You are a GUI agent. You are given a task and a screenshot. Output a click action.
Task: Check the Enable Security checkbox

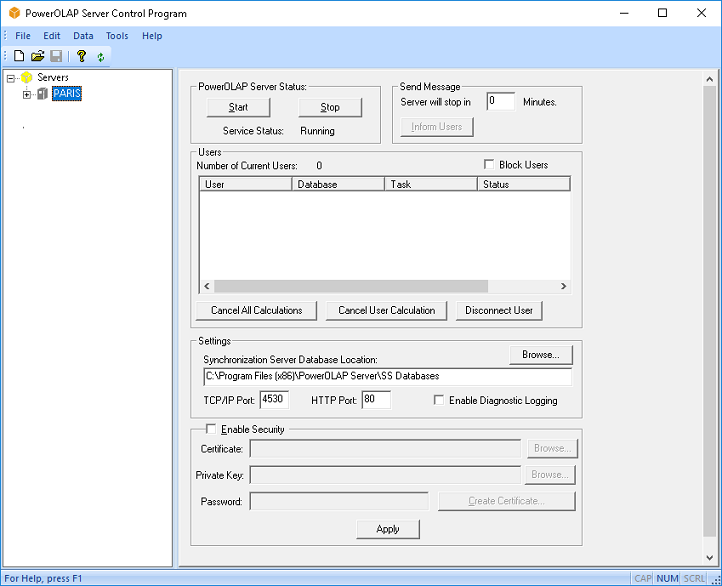point(211,429)
